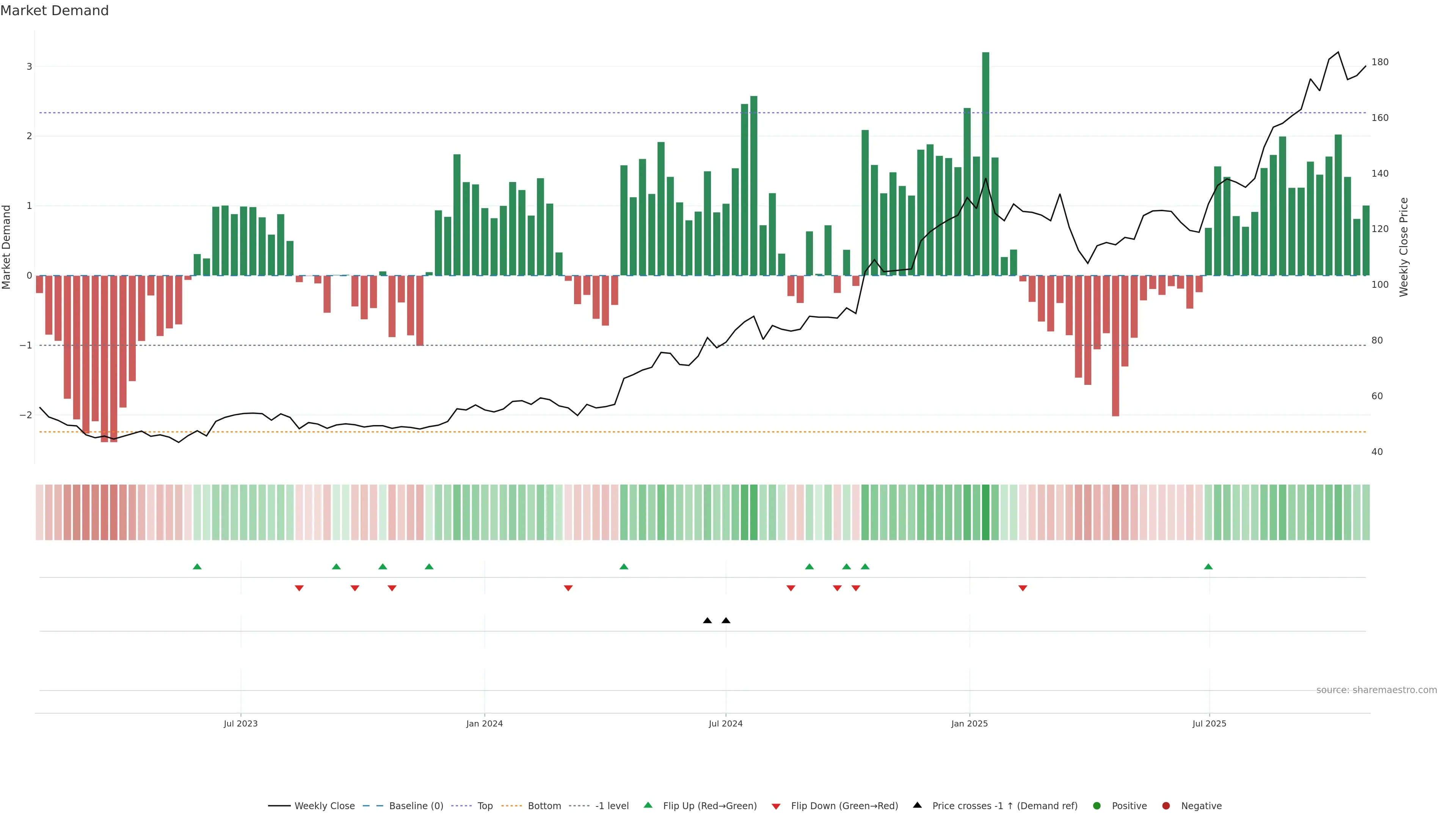
Task: Click the flip-up triangle marker near Jul 2025
Action: 1208,566
